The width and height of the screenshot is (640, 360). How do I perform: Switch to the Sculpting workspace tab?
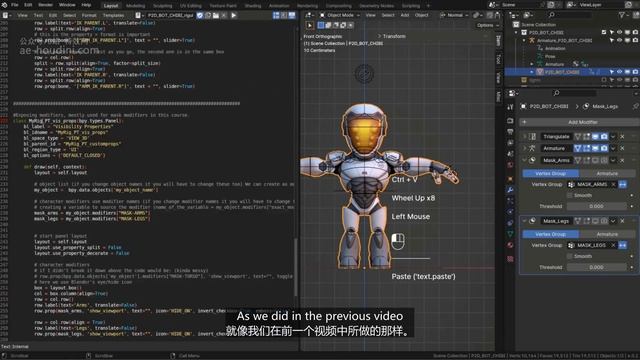coord(162,6)
